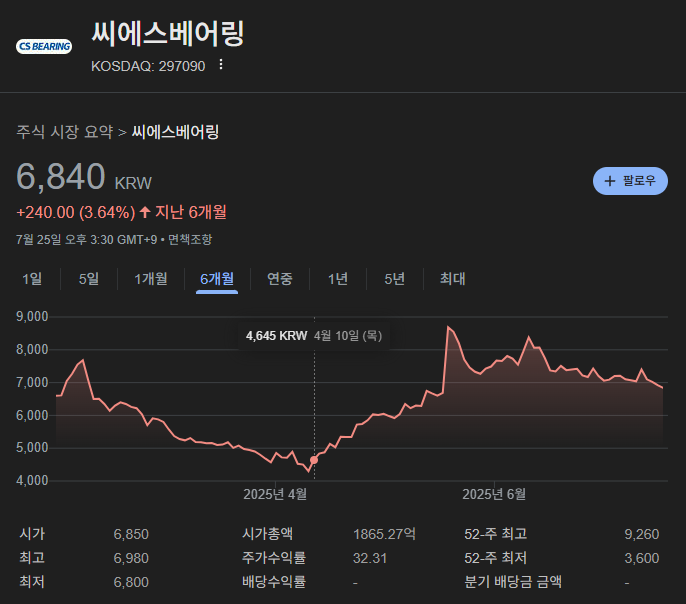
Task: Select the 5일 time range tab
Action: (89, 279)
